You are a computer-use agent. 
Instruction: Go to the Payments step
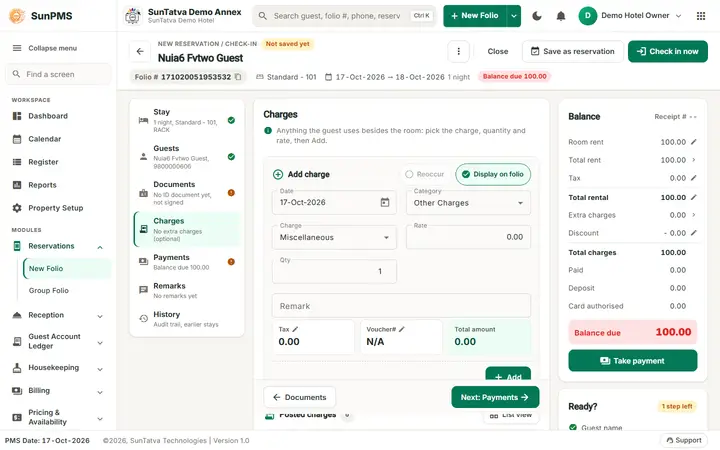click(187, 262)
